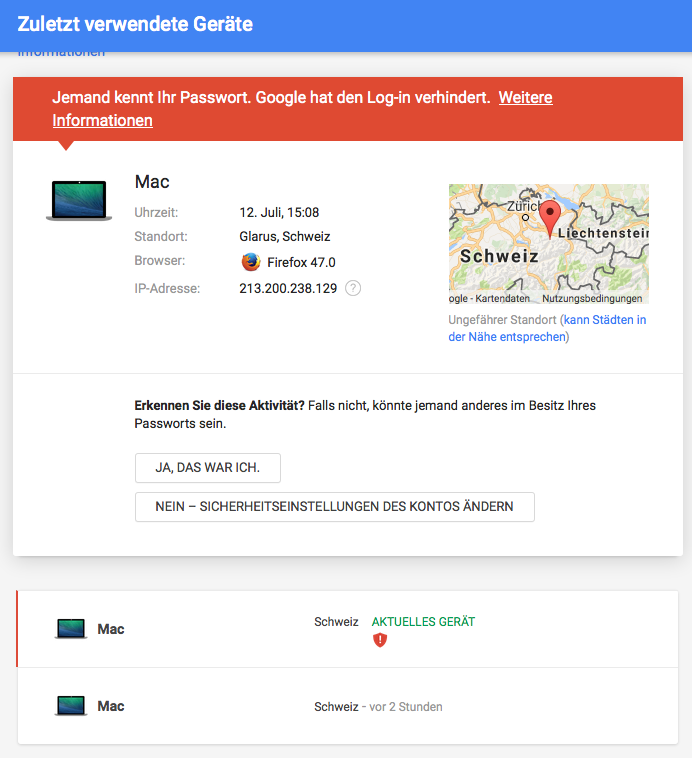Image resolution: width=692 pixels, height=758 pixels.
Task: Click the 'Erkennen Sie diese Aktivität?' text
Action: (x=220, y=405)
